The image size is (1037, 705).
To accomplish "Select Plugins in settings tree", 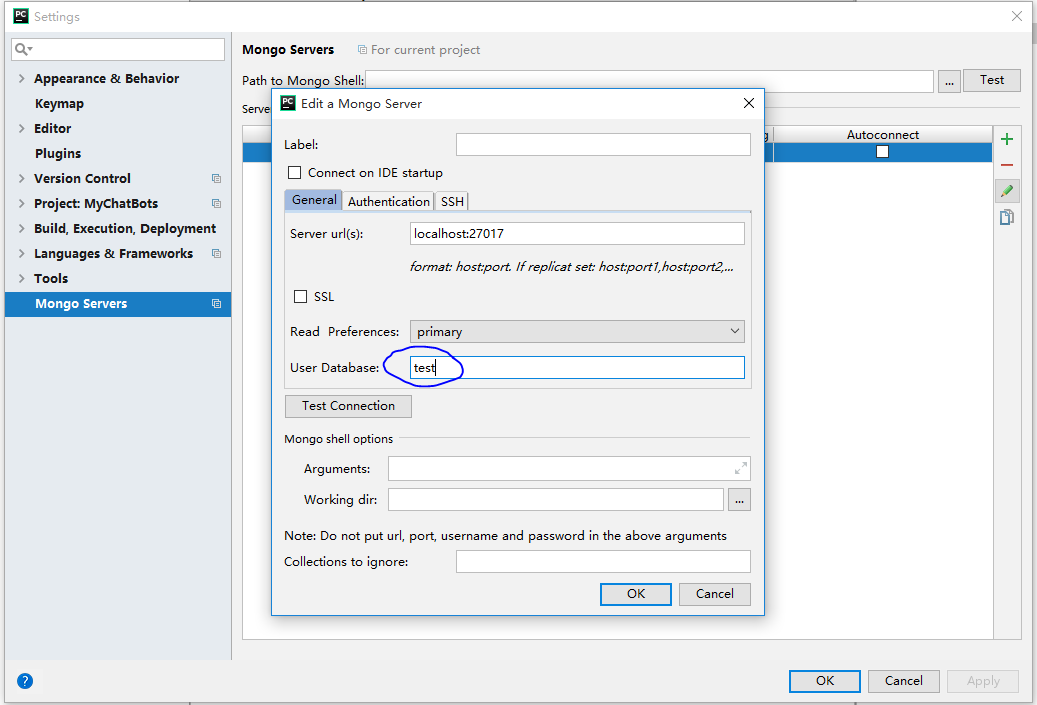I will click(58, 153).
